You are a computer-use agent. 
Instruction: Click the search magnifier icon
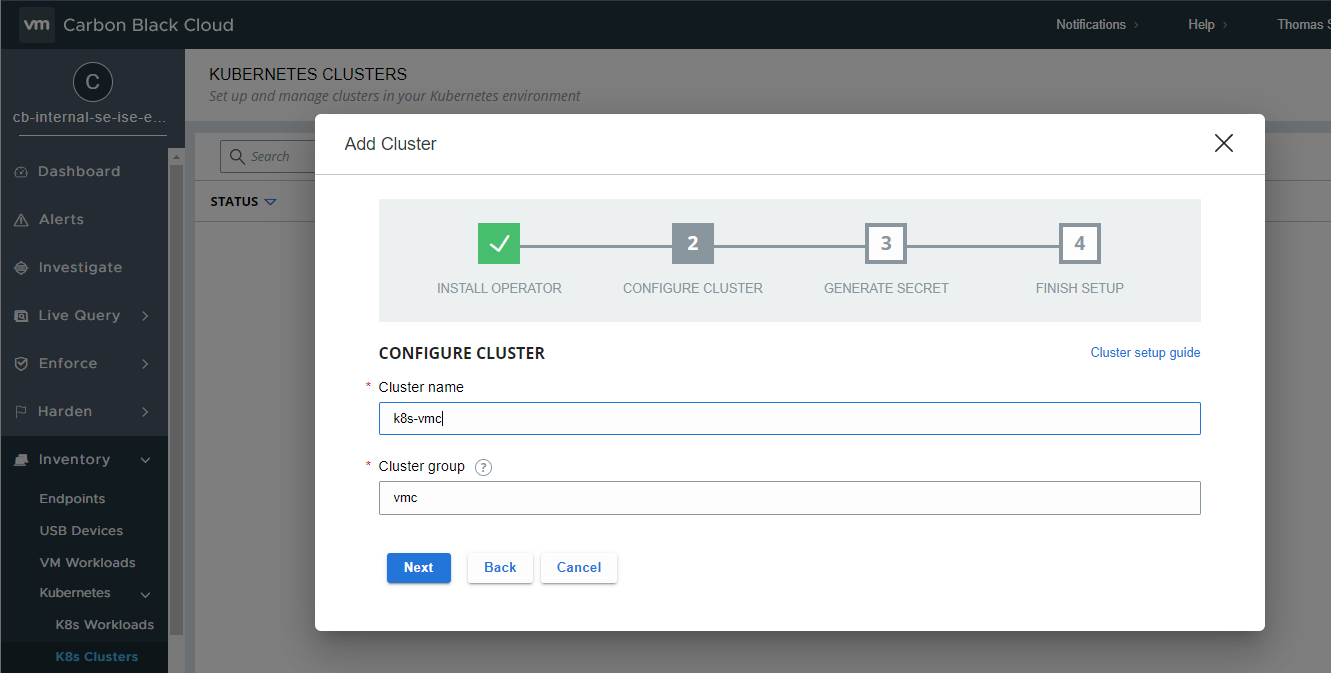click(237, 156)
